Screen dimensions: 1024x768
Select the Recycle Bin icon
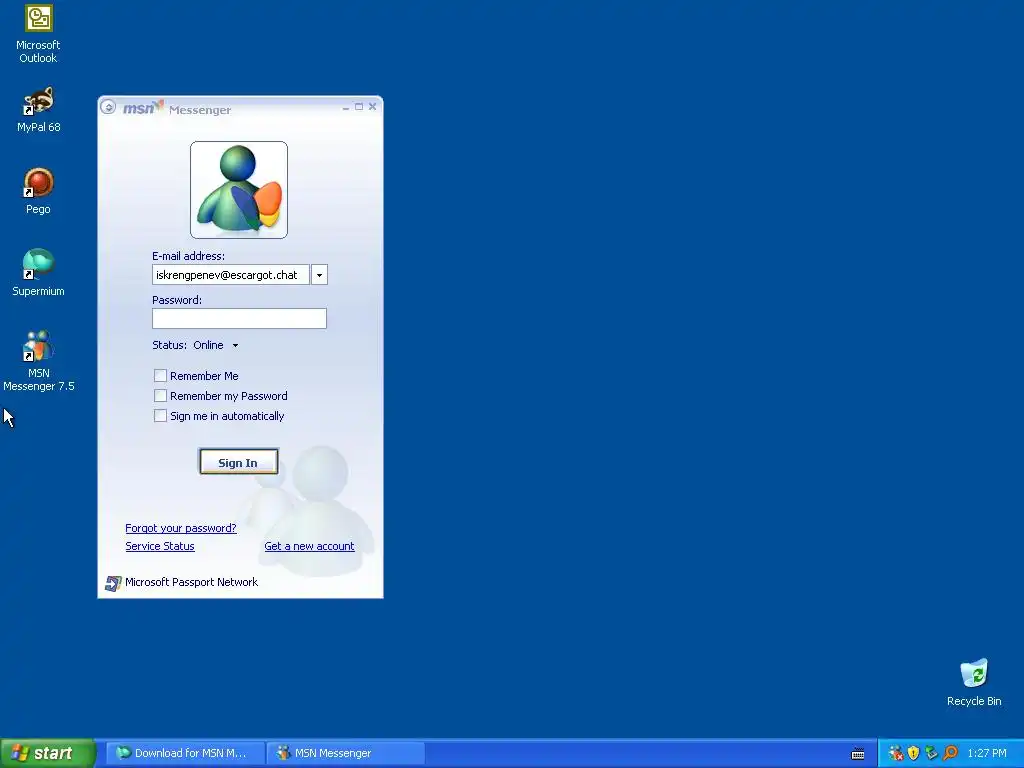click(x=974, y=683)
